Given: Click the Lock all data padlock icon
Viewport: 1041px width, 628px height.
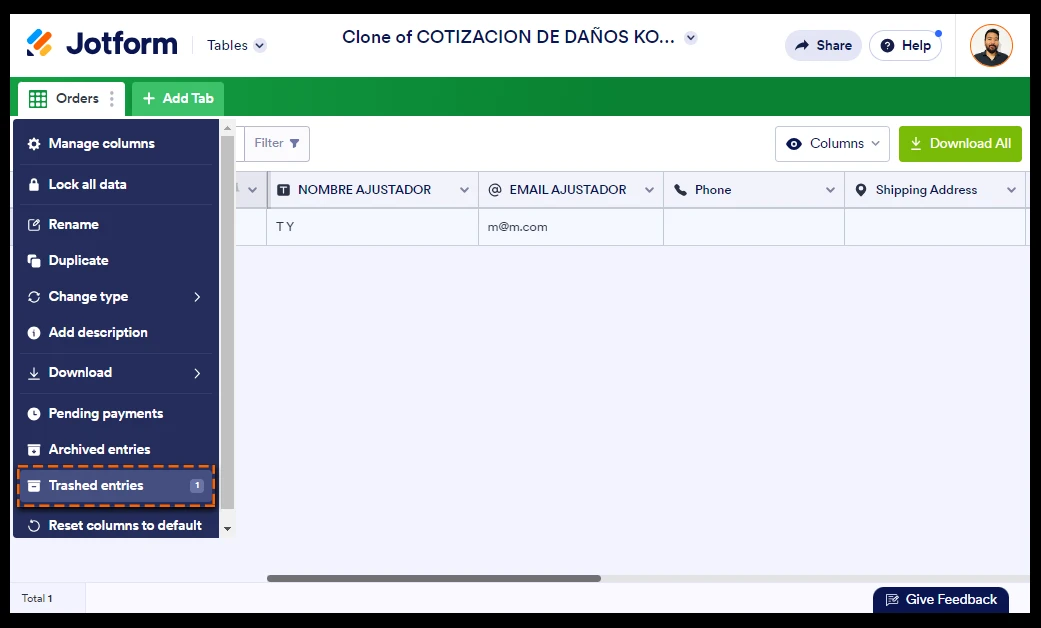Looking at the screenshot, I should click(34, 185).
